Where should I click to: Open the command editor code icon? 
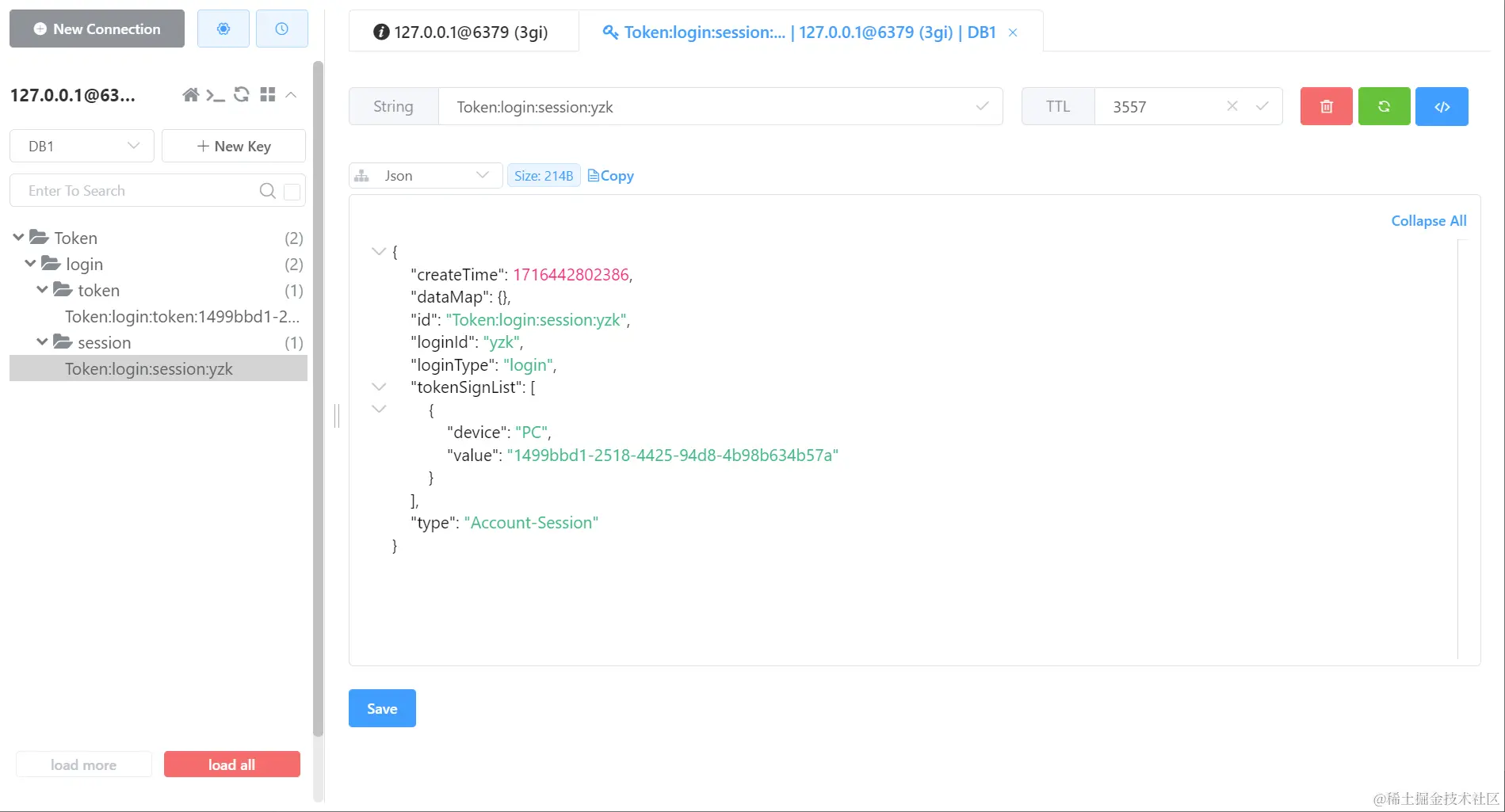1442,106
